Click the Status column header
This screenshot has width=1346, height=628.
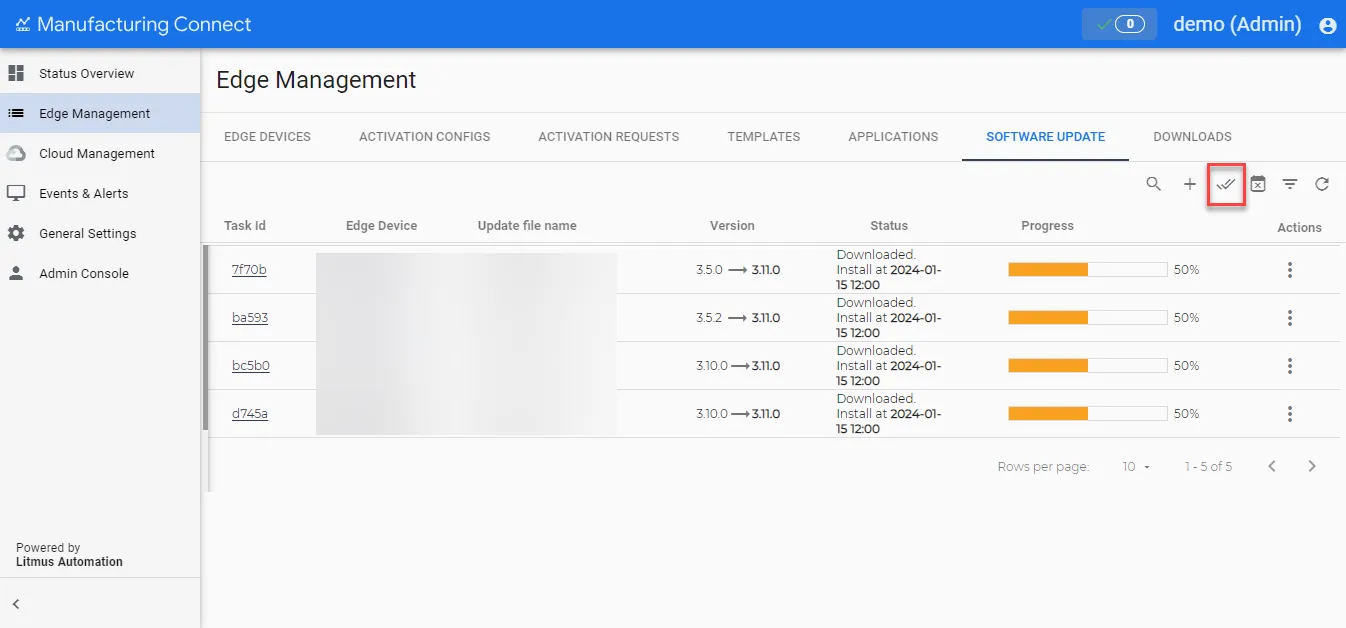click(x=889, y=226)
